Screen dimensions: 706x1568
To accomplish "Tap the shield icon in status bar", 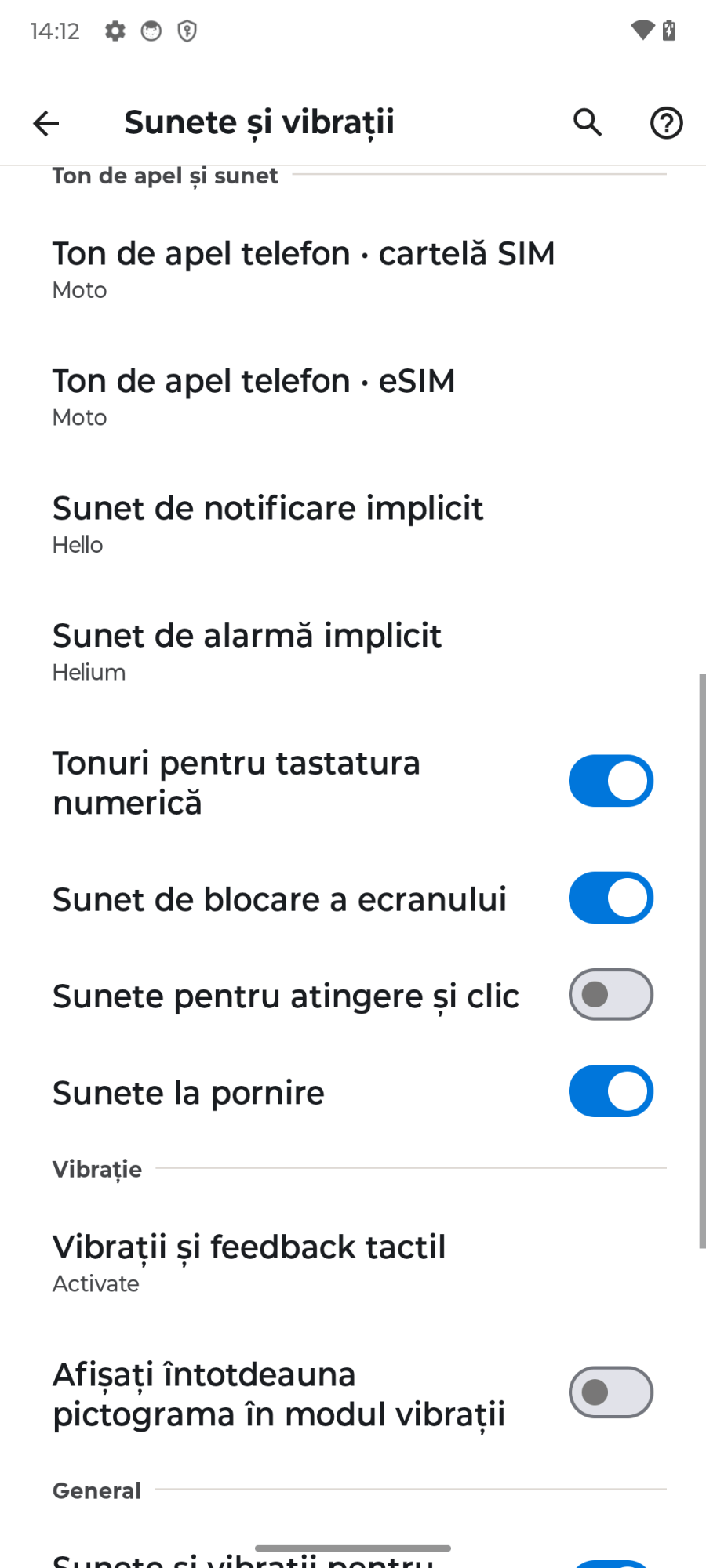I will click(187, 31).
